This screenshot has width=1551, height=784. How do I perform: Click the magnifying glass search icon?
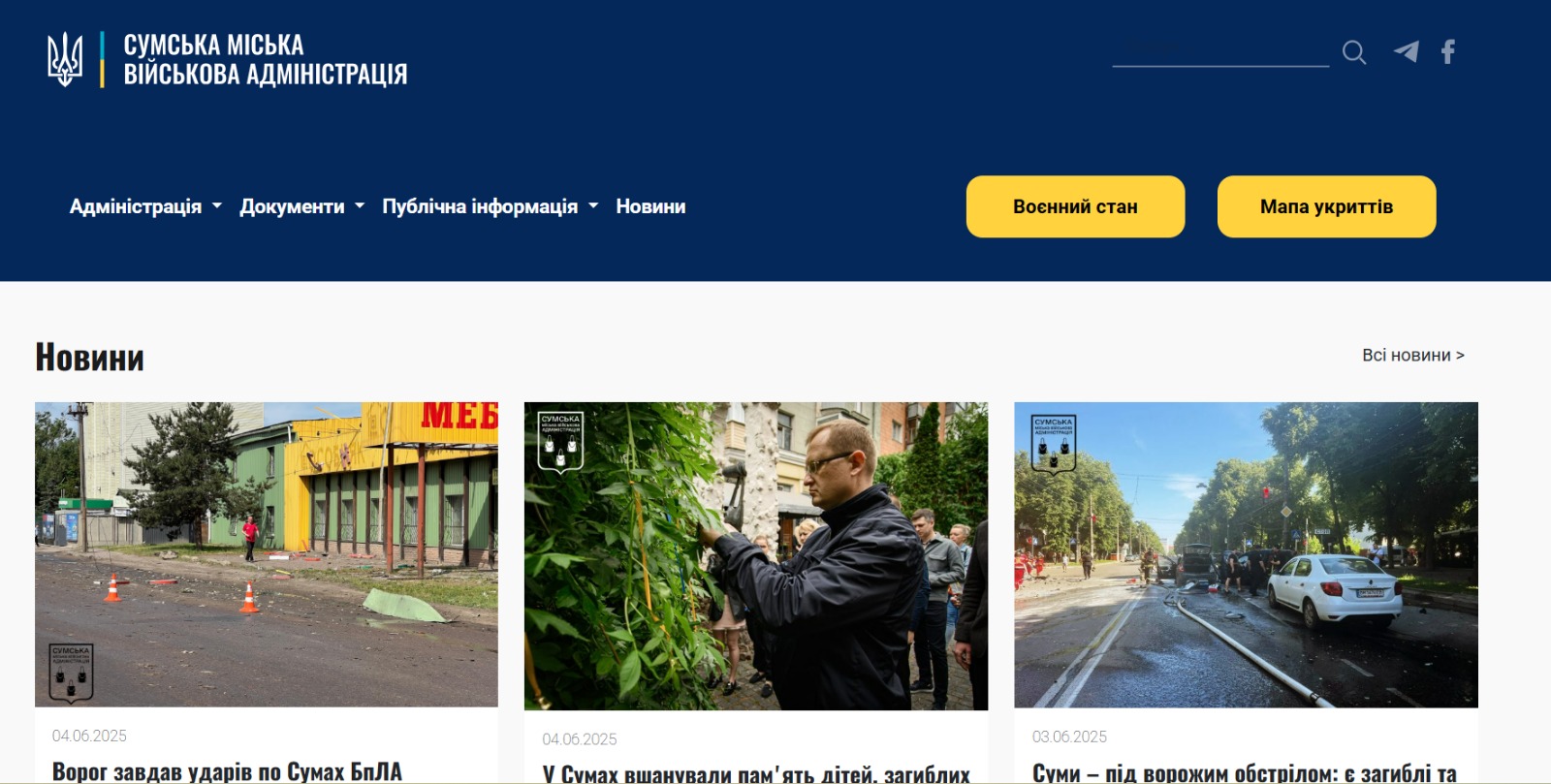pyautogui.click(x=1354, y=52)
